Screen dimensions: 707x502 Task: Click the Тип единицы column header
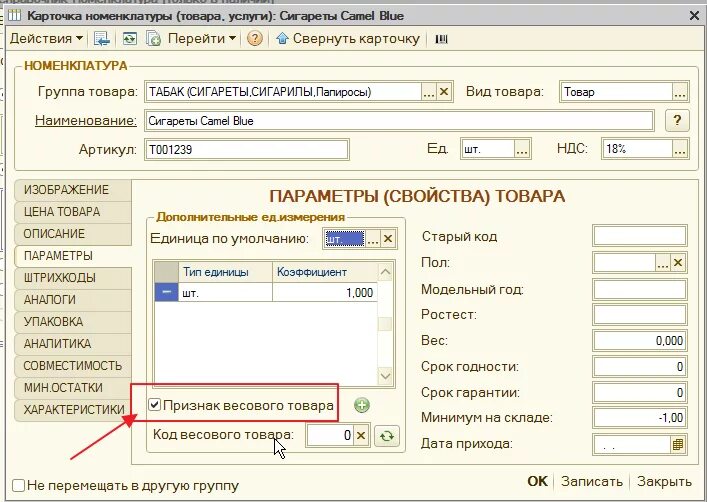point(225,272)
